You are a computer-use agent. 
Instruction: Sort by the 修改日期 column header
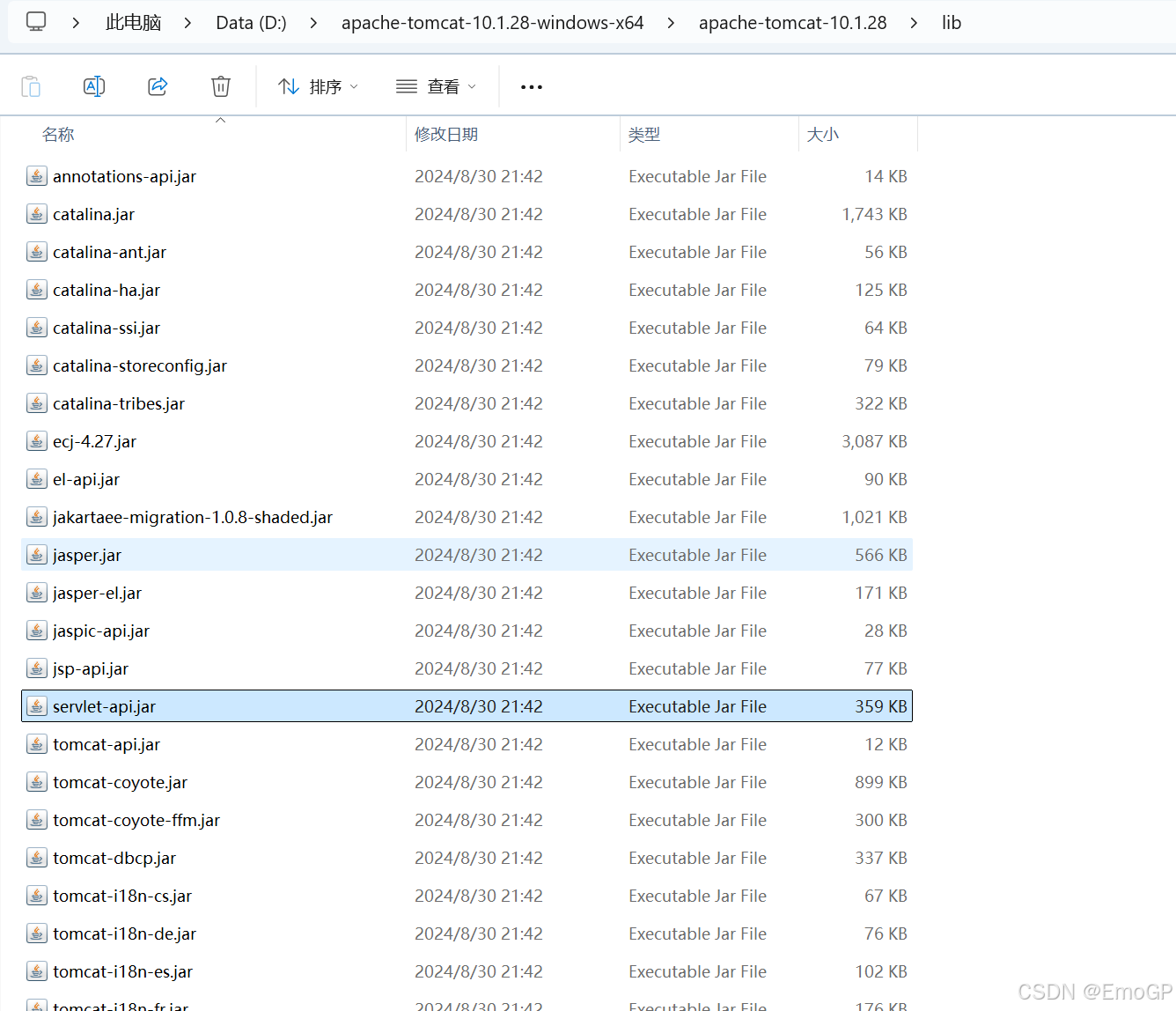point(446,134)
